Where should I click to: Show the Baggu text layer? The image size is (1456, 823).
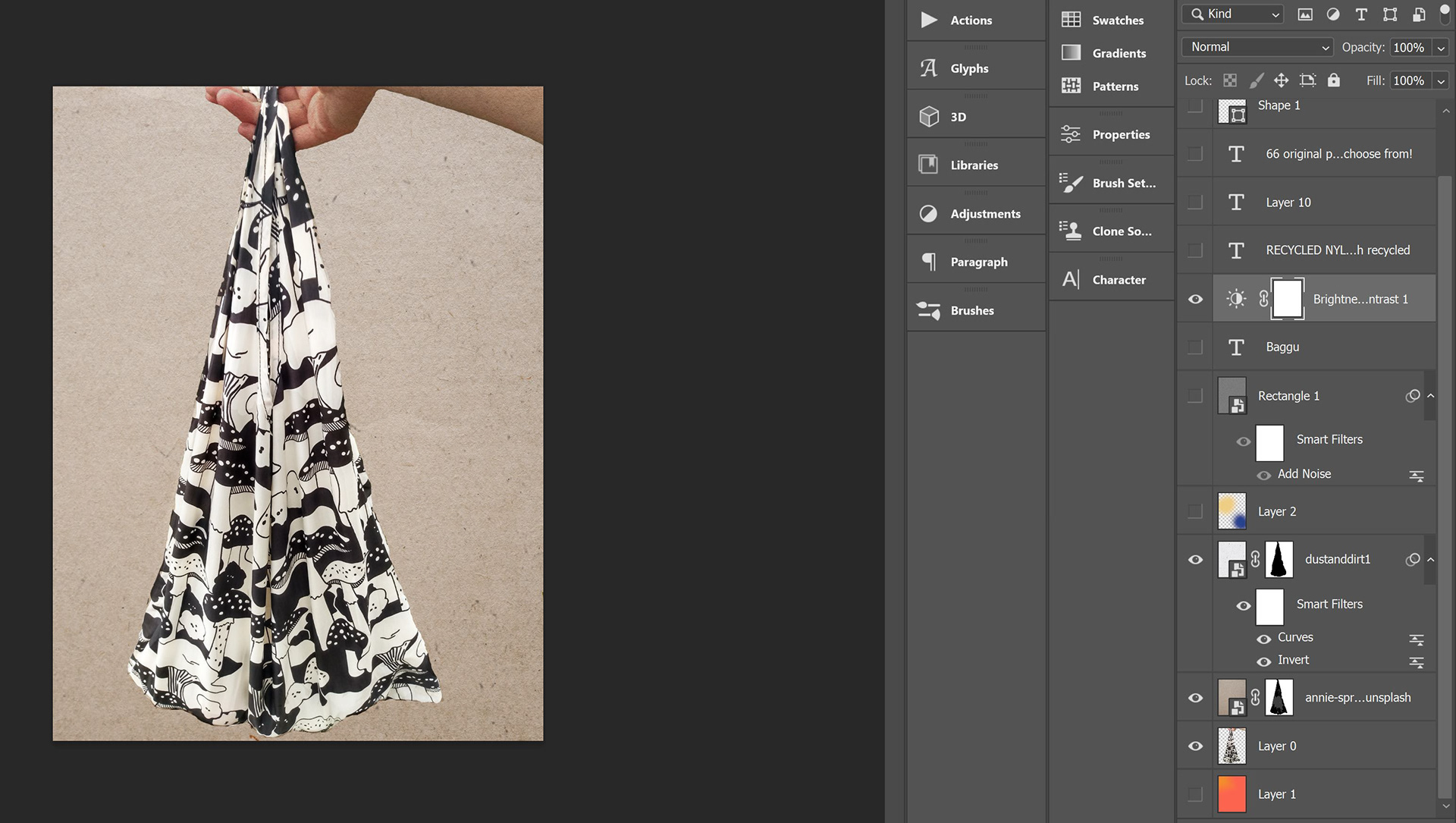1195,347
